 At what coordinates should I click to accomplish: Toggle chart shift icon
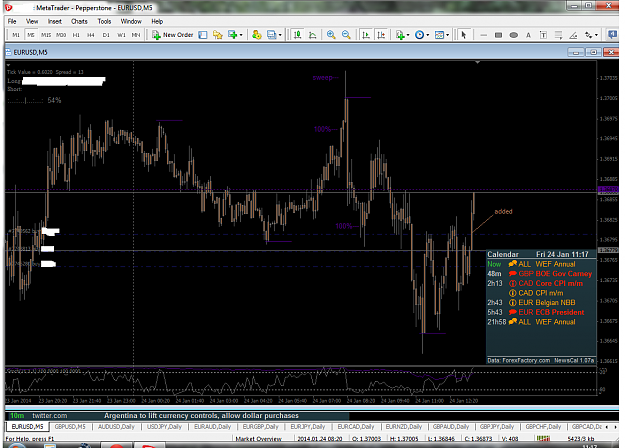(381, 35)
